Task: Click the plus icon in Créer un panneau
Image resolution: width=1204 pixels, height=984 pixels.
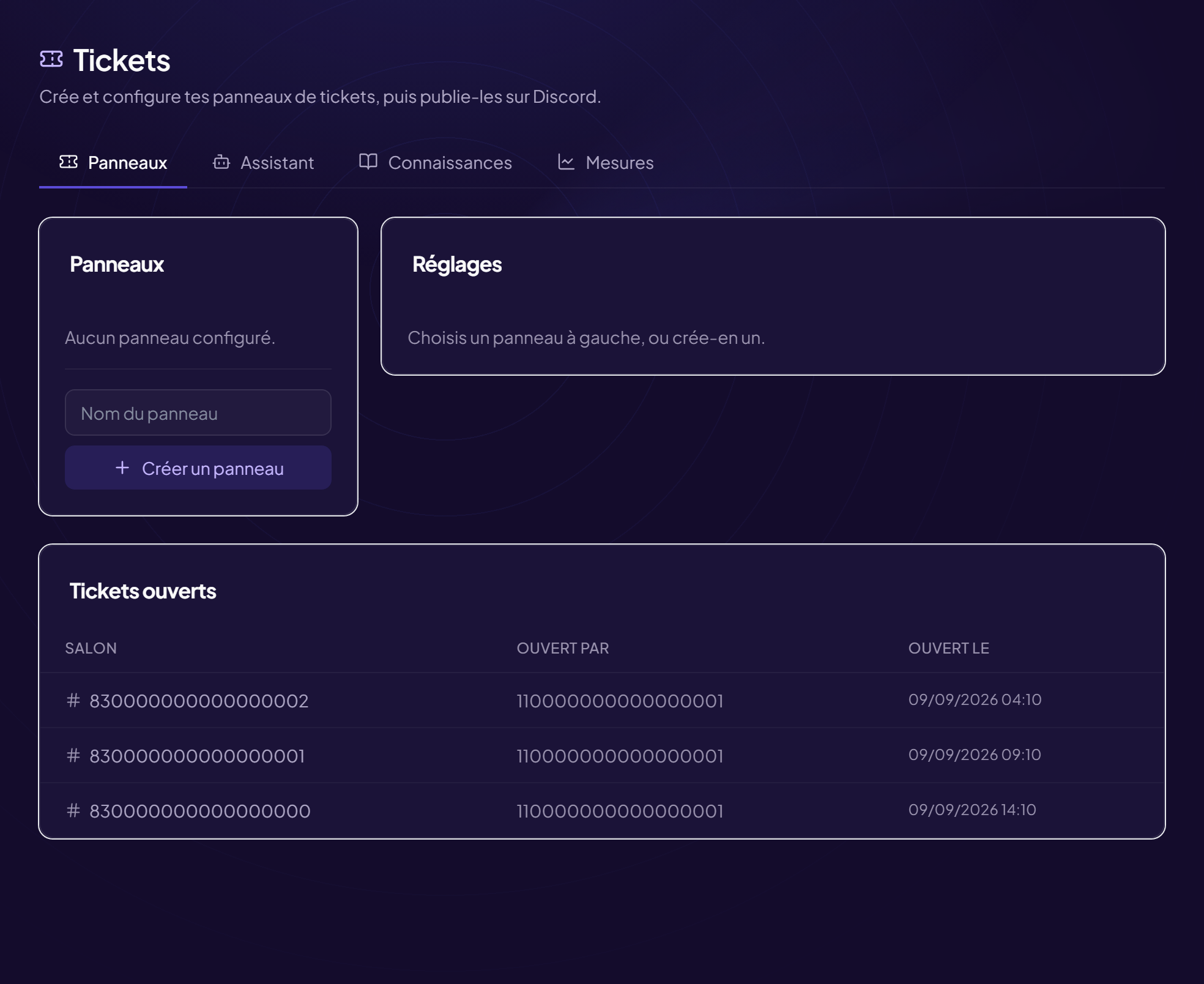Action: click(x=122, y=468)
